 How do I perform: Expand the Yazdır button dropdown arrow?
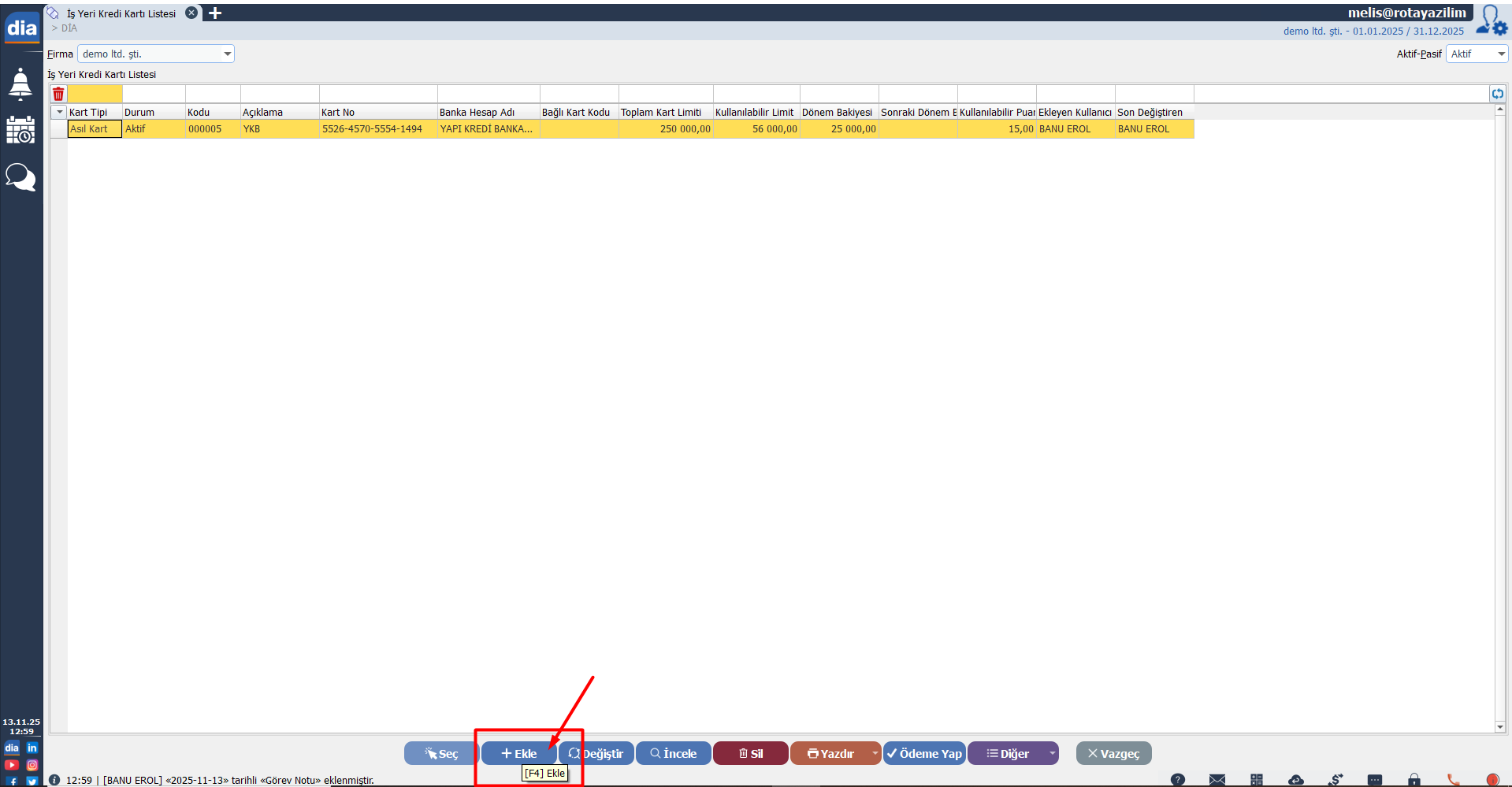point(875,753)
